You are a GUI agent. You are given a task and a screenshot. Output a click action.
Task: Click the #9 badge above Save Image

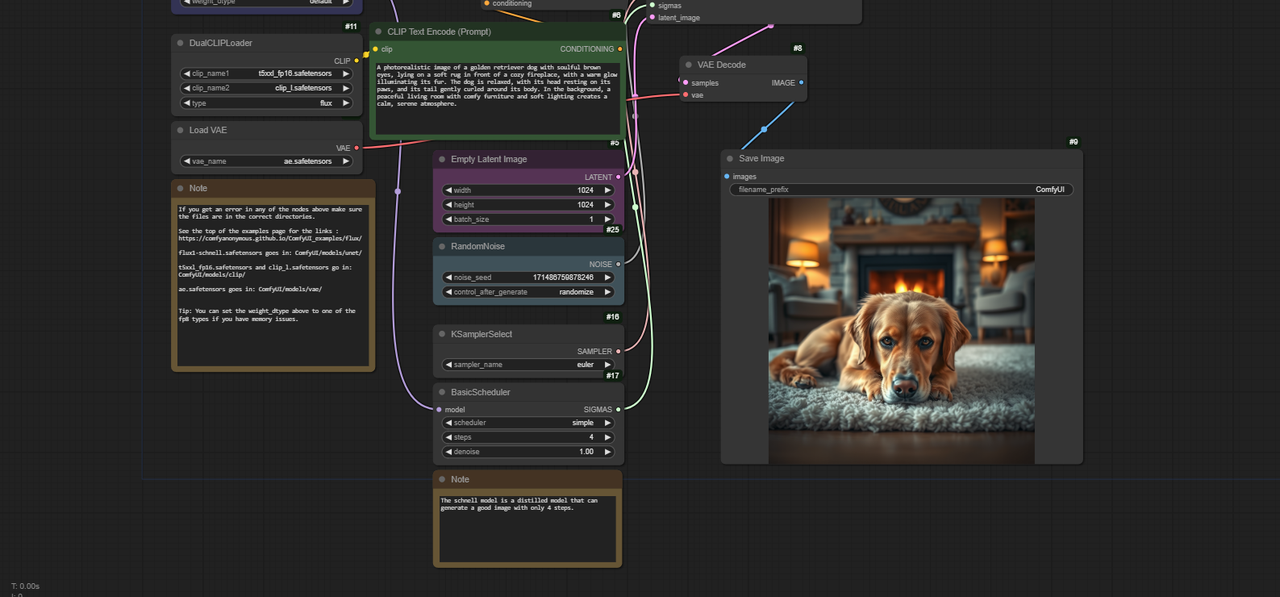coord(1074,142)
